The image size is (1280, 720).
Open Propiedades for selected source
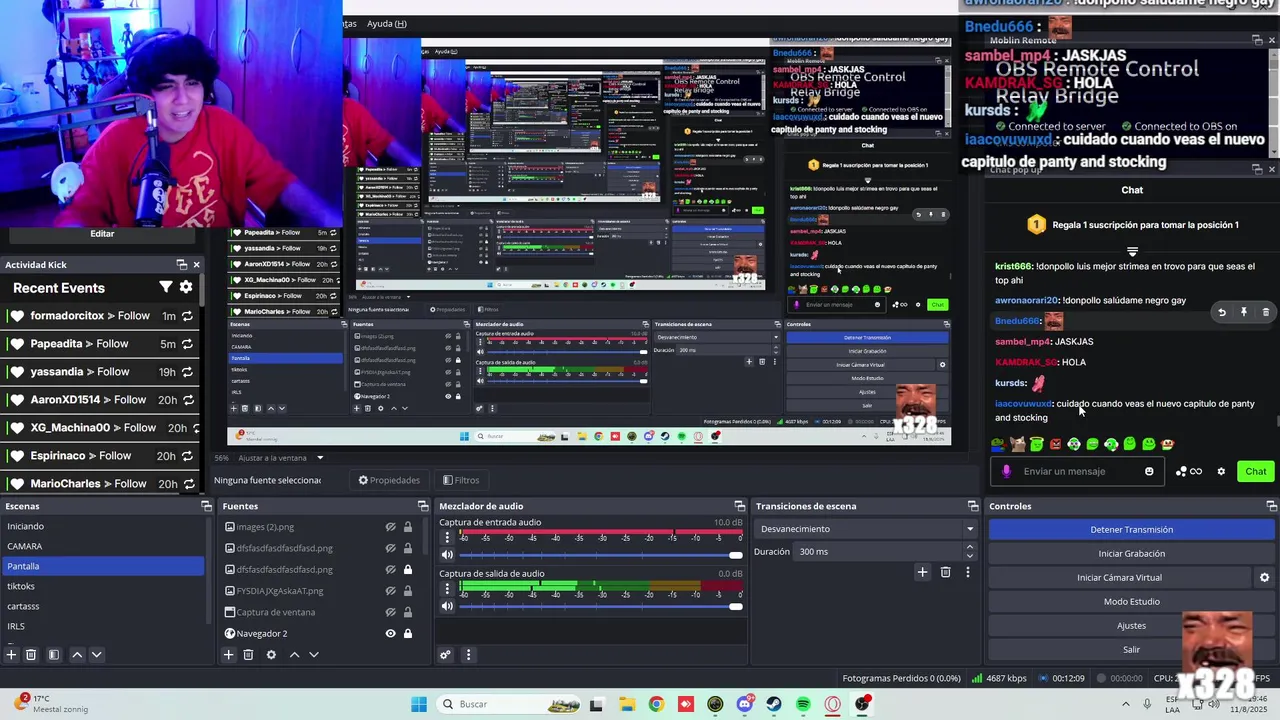point(390,480)
